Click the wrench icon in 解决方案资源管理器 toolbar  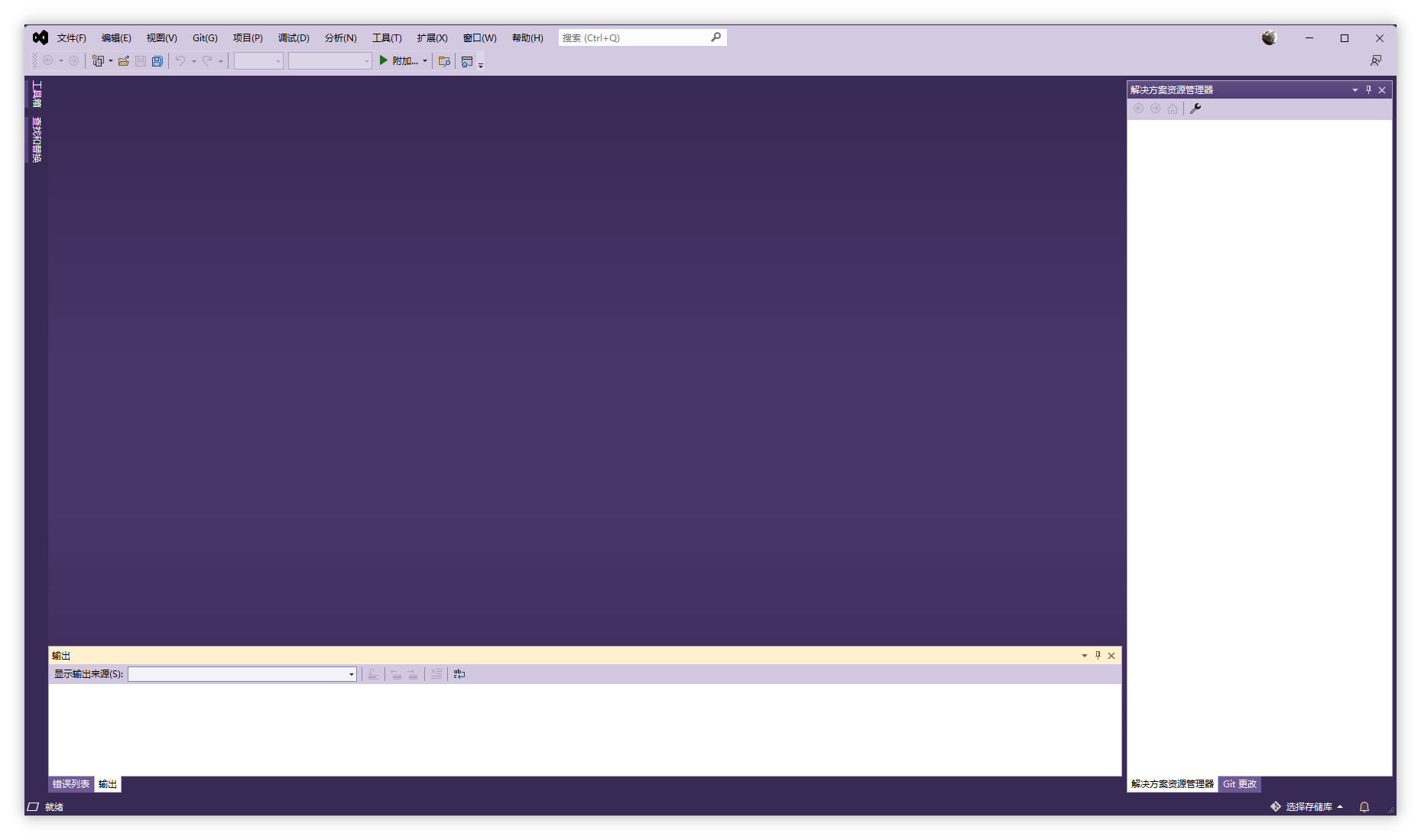click(x=1196, y=108)
